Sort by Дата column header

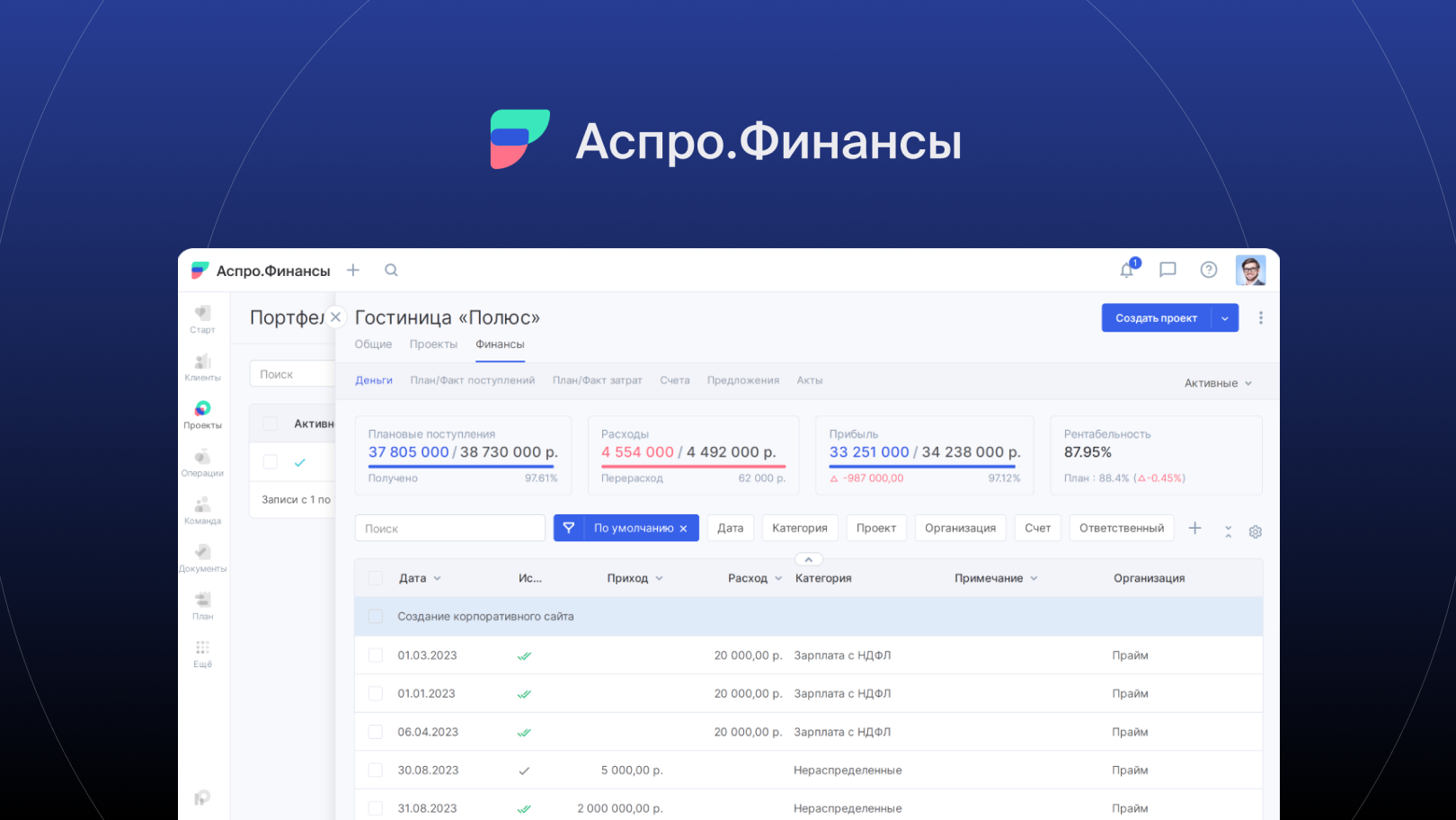click(420, 578)
